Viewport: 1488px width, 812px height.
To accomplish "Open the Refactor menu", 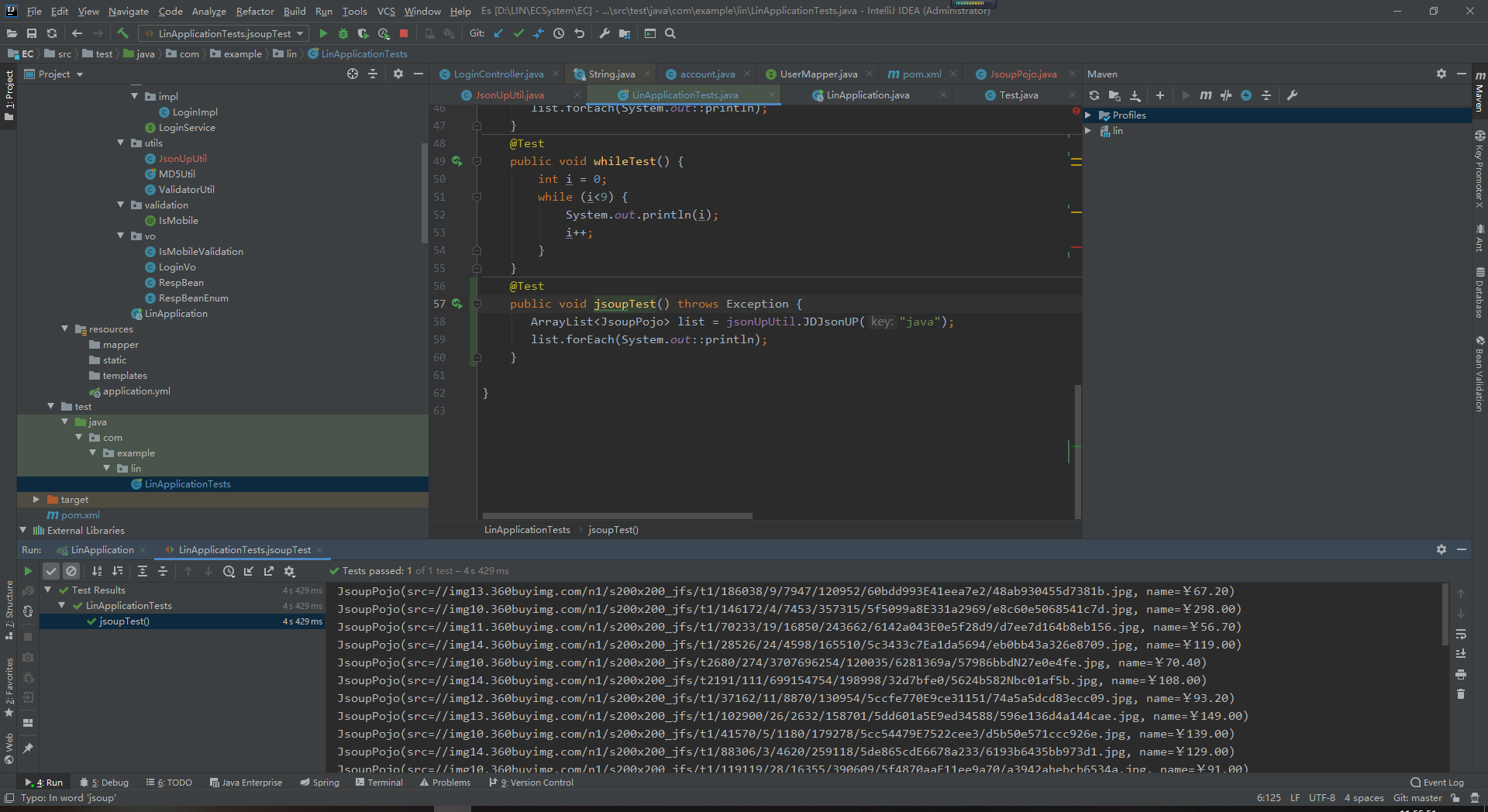I will pos(255,11).
